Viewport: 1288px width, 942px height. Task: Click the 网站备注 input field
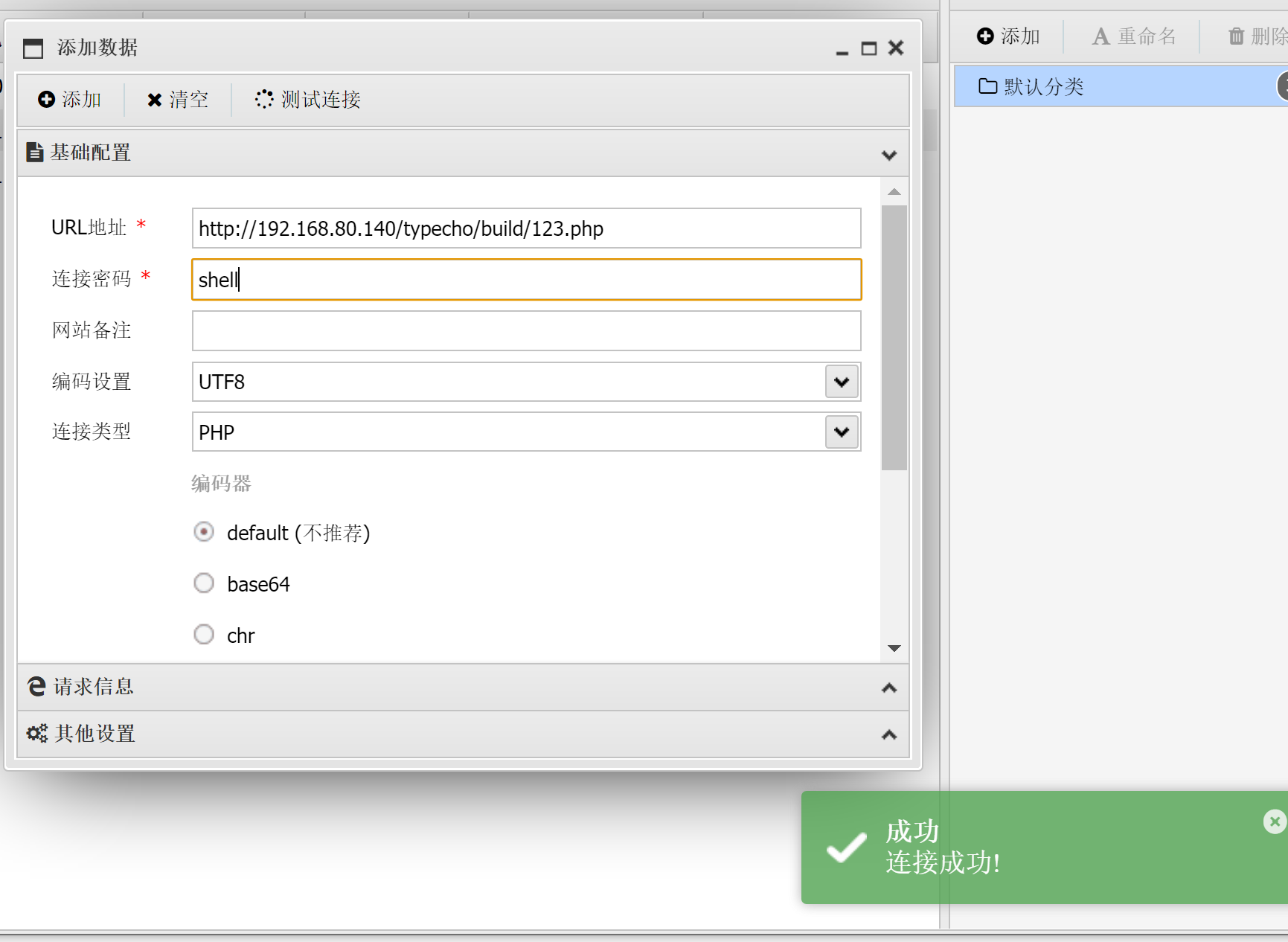tap(527, 330)
